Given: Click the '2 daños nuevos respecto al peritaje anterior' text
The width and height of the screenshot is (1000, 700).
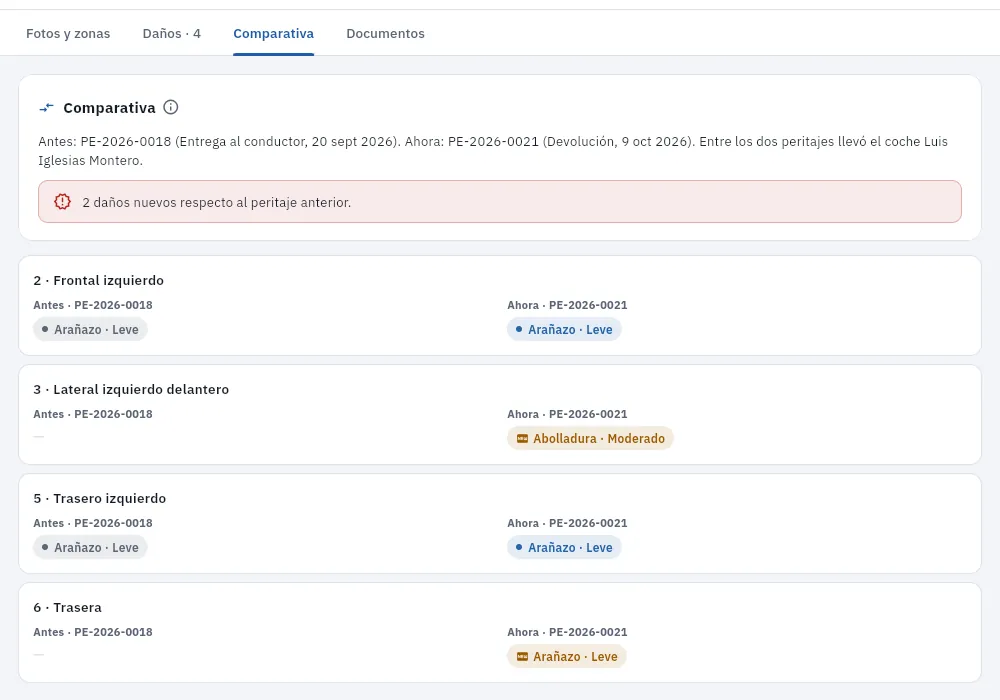Looking at the screenshot, I should click(217, 202).
